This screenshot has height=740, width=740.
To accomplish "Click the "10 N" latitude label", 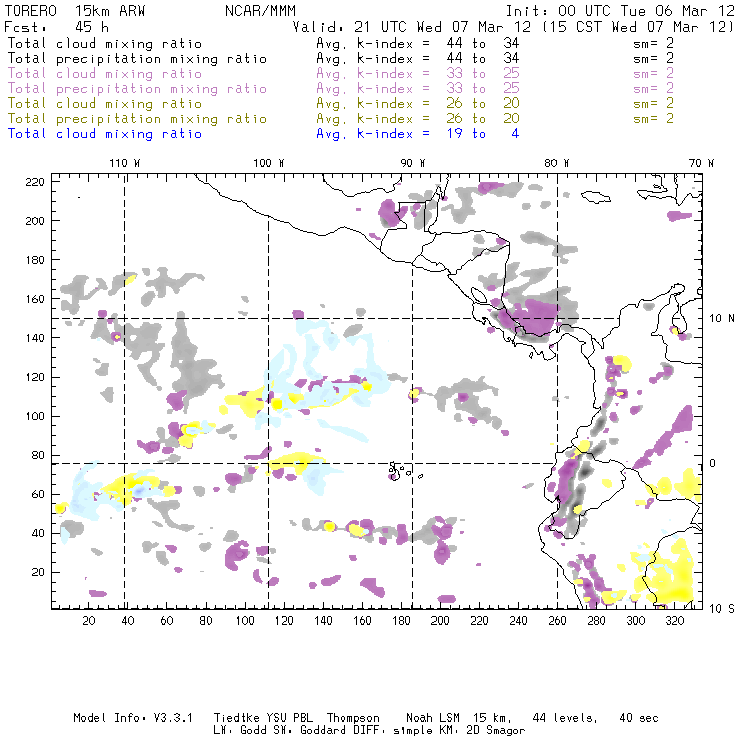I will [x=722, y=319].
